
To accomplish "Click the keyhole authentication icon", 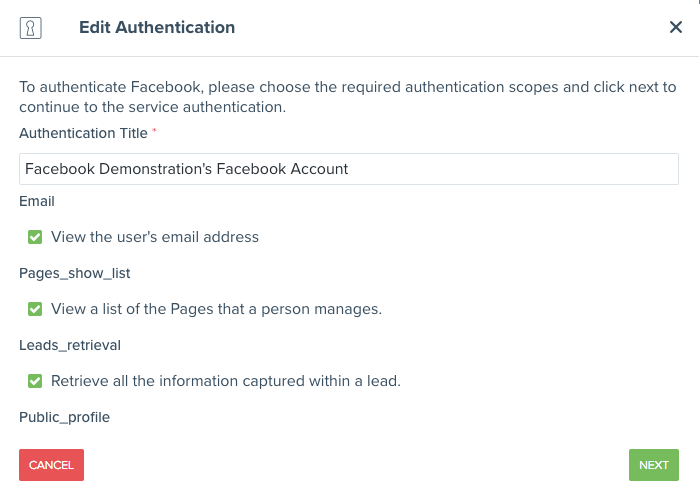I will (31, 28).
